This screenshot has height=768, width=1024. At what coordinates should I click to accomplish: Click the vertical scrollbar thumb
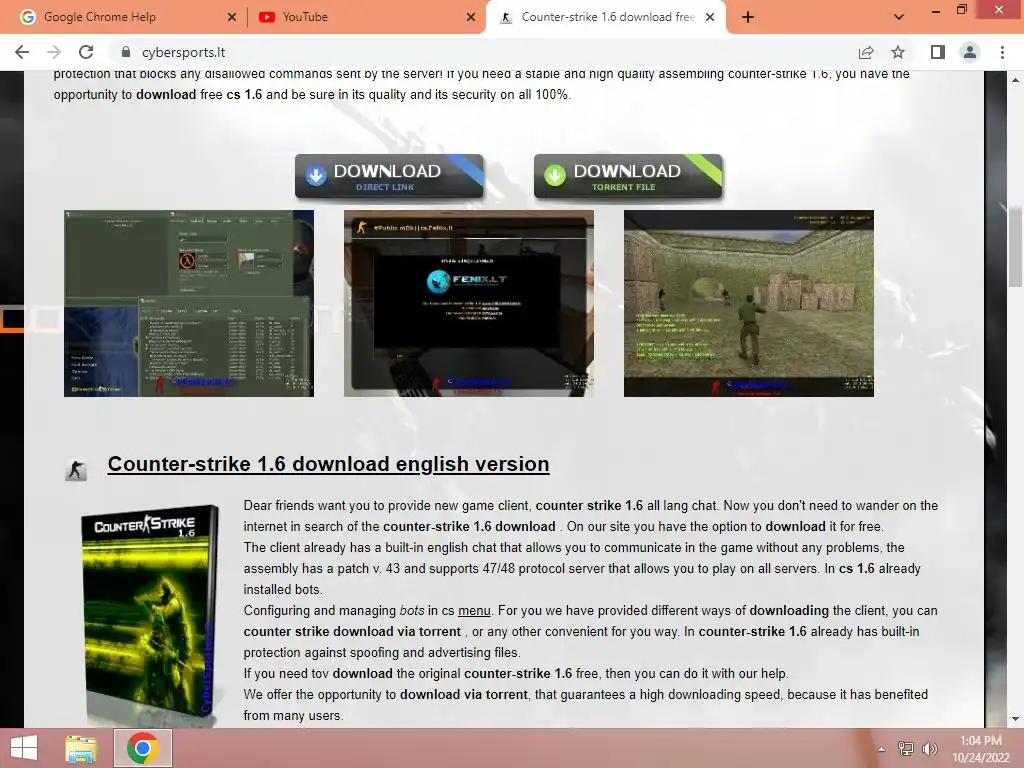[1016, 247]
